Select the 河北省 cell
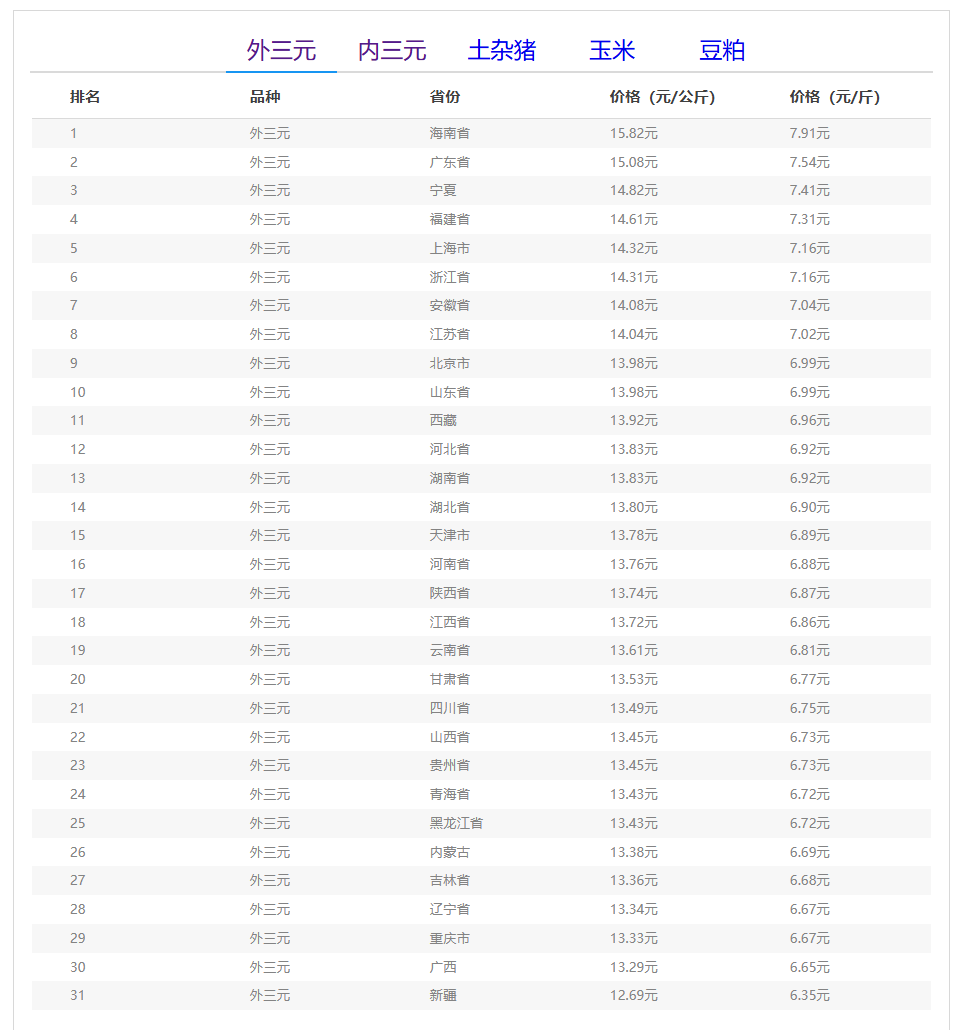 click(x=450, y=449)
